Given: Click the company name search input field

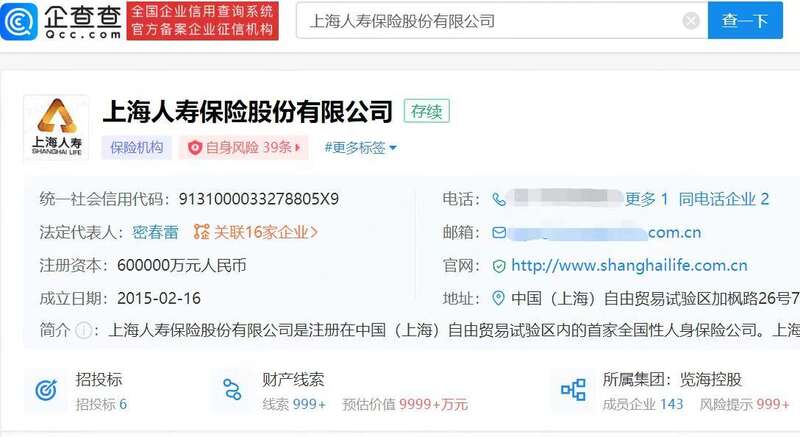Looking at the screenshot, I should [490, 21].
